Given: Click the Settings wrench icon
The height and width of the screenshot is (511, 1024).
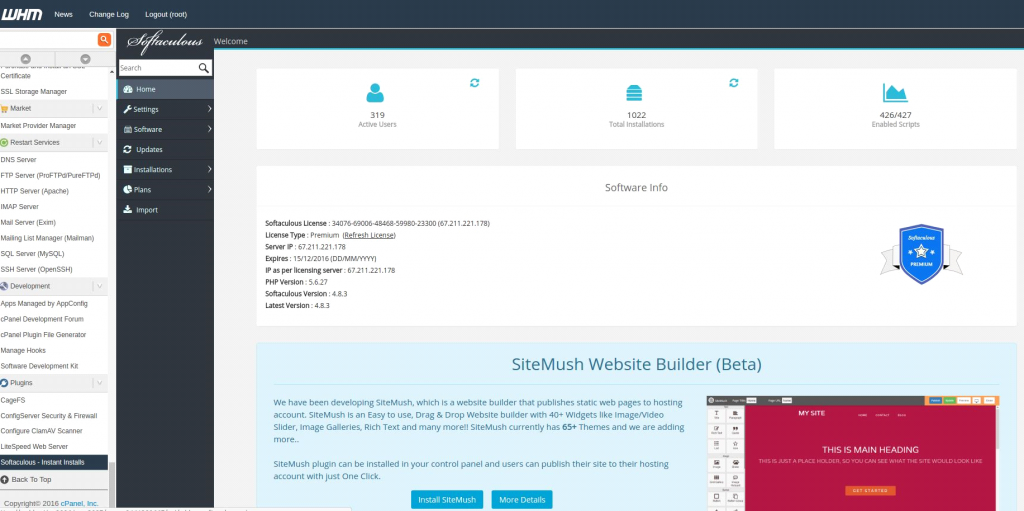Looking at the screenshot, I should point(127,109).
